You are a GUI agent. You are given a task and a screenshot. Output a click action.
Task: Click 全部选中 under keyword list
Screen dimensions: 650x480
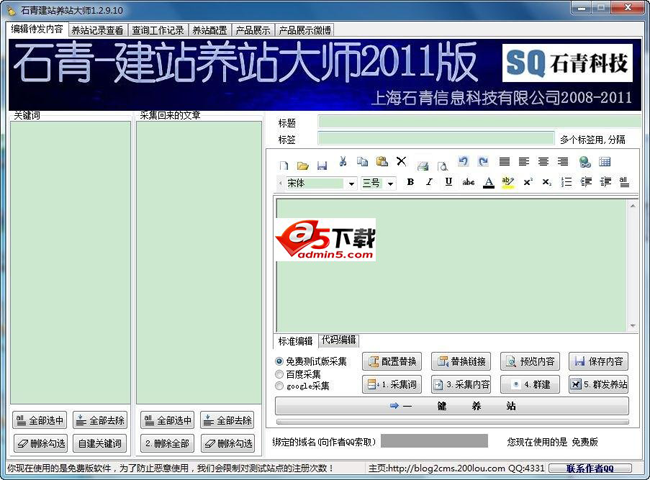[x=40, y=420]
